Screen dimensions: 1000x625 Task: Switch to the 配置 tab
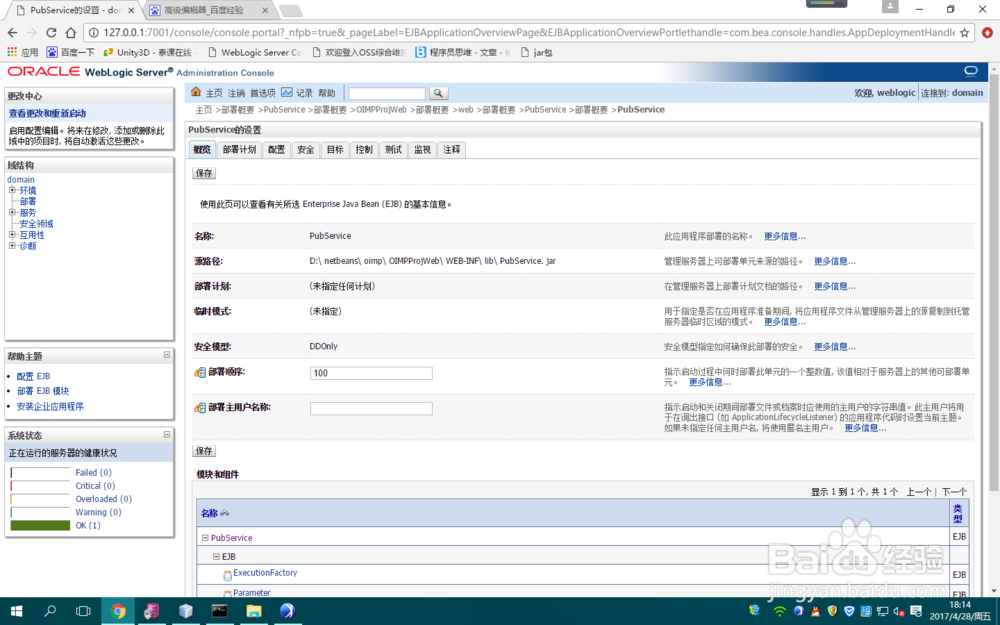coord(276,149)
